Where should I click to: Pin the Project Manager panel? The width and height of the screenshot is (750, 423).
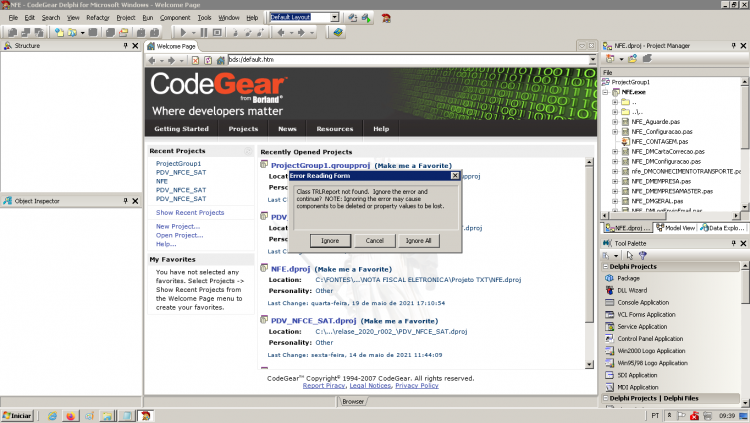click(733, 46)
